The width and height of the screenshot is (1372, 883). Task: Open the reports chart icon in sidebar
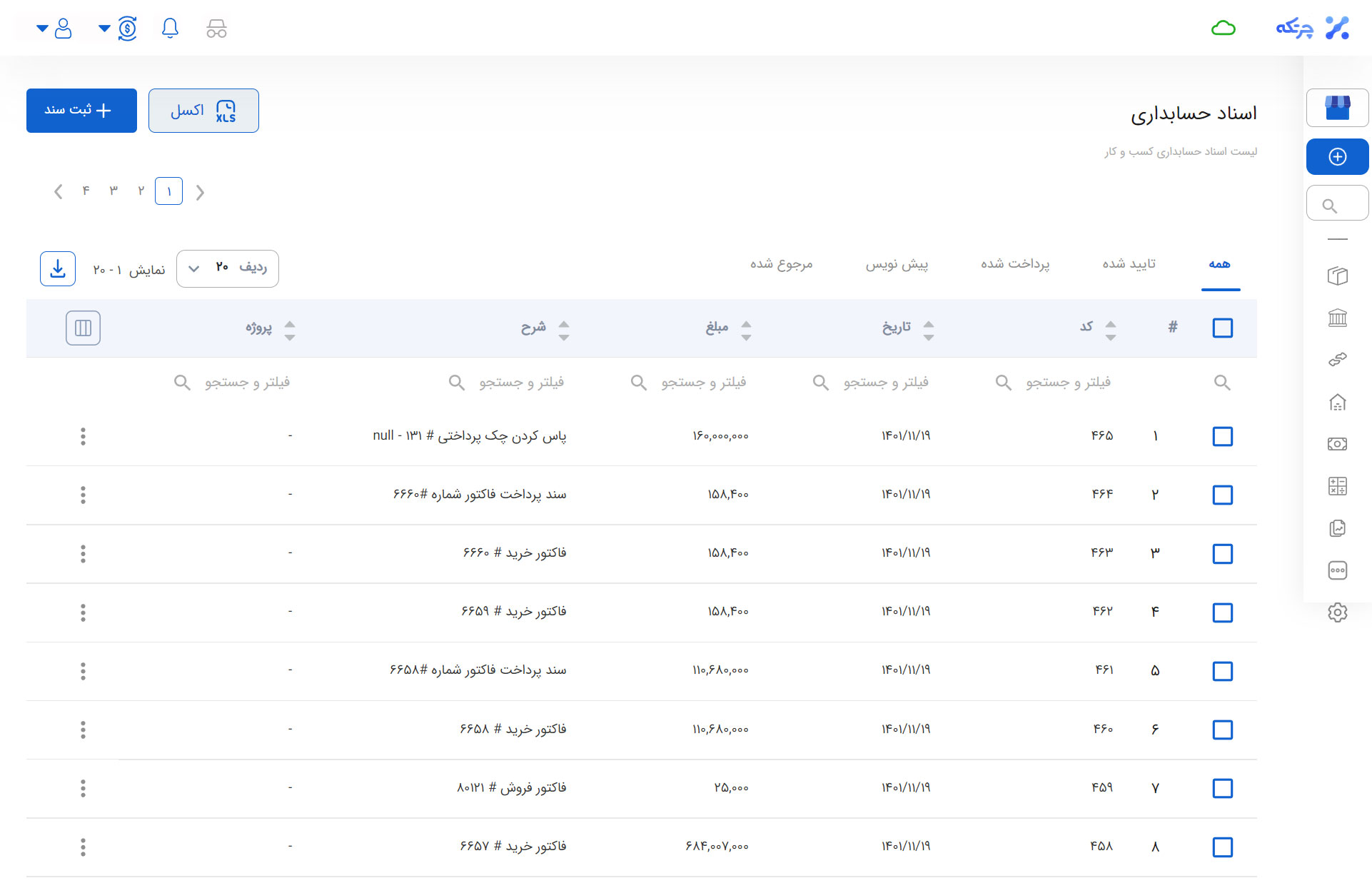click(1337, 528)
